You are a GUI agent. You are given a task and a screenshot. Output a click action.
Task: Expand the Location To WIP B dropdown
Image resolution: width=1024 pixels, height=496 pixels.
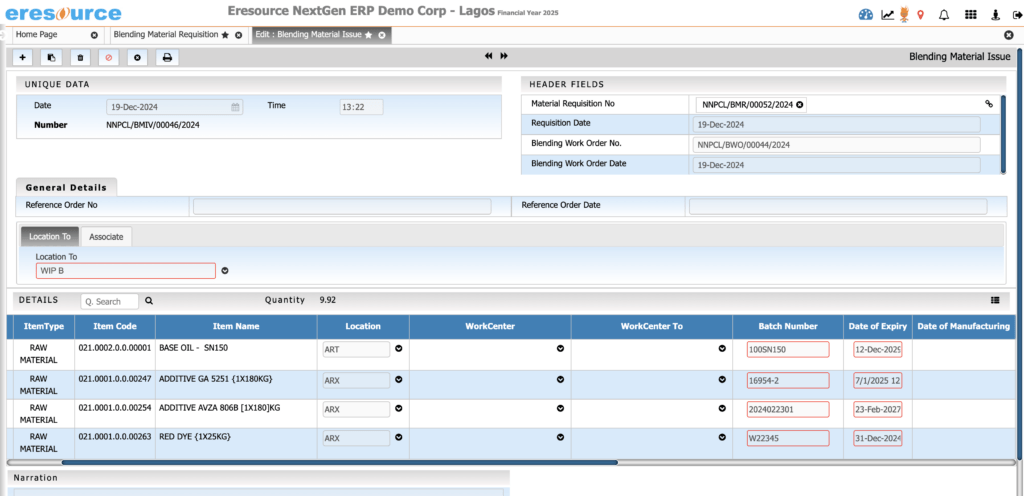click(225, 270)
